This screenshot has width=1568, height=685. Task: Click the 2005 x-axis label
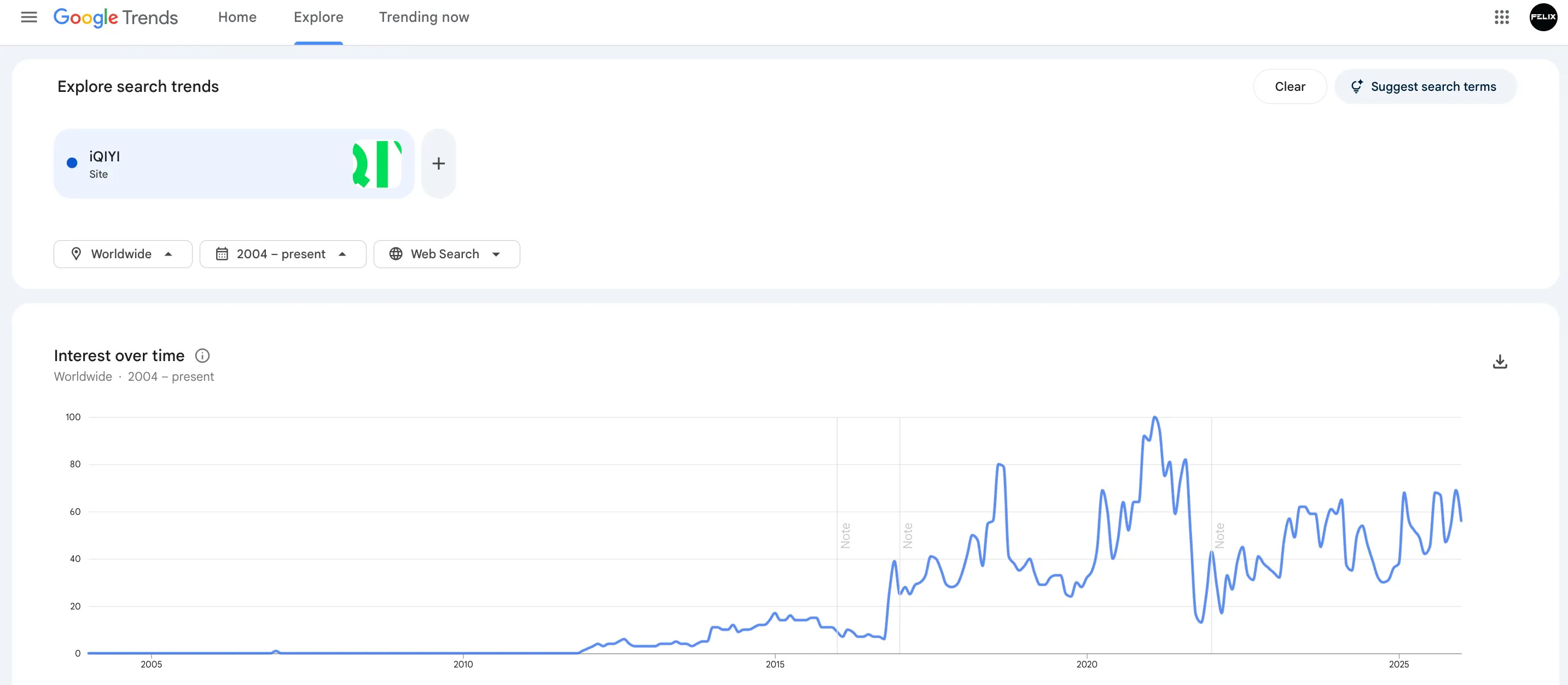click(151, 664)
